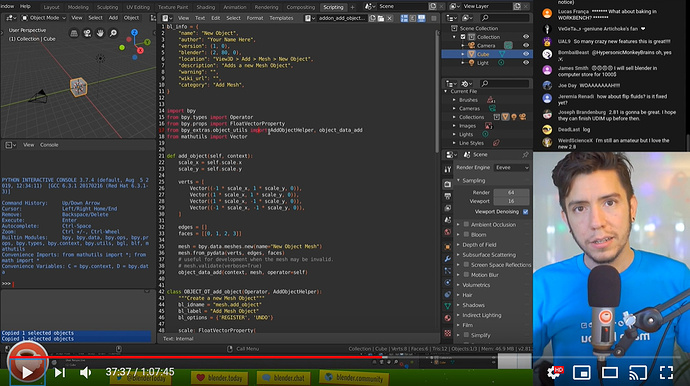
Task: Expand the Volumetrics panel
Action: (x=459, y=285)
